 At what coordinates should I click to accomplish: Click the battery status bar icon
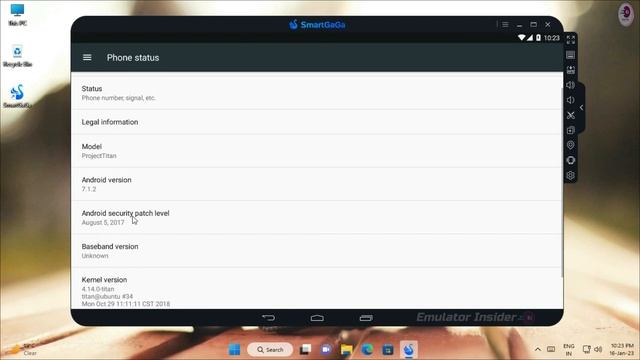(x=538, y=38)
